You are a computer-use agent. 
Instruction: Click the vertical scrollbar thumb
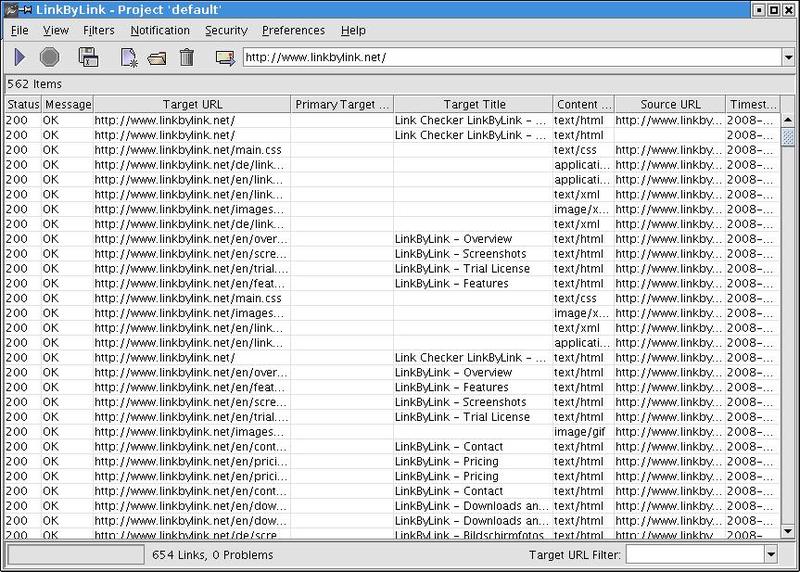pyautogui.click(x=788, y=136)
